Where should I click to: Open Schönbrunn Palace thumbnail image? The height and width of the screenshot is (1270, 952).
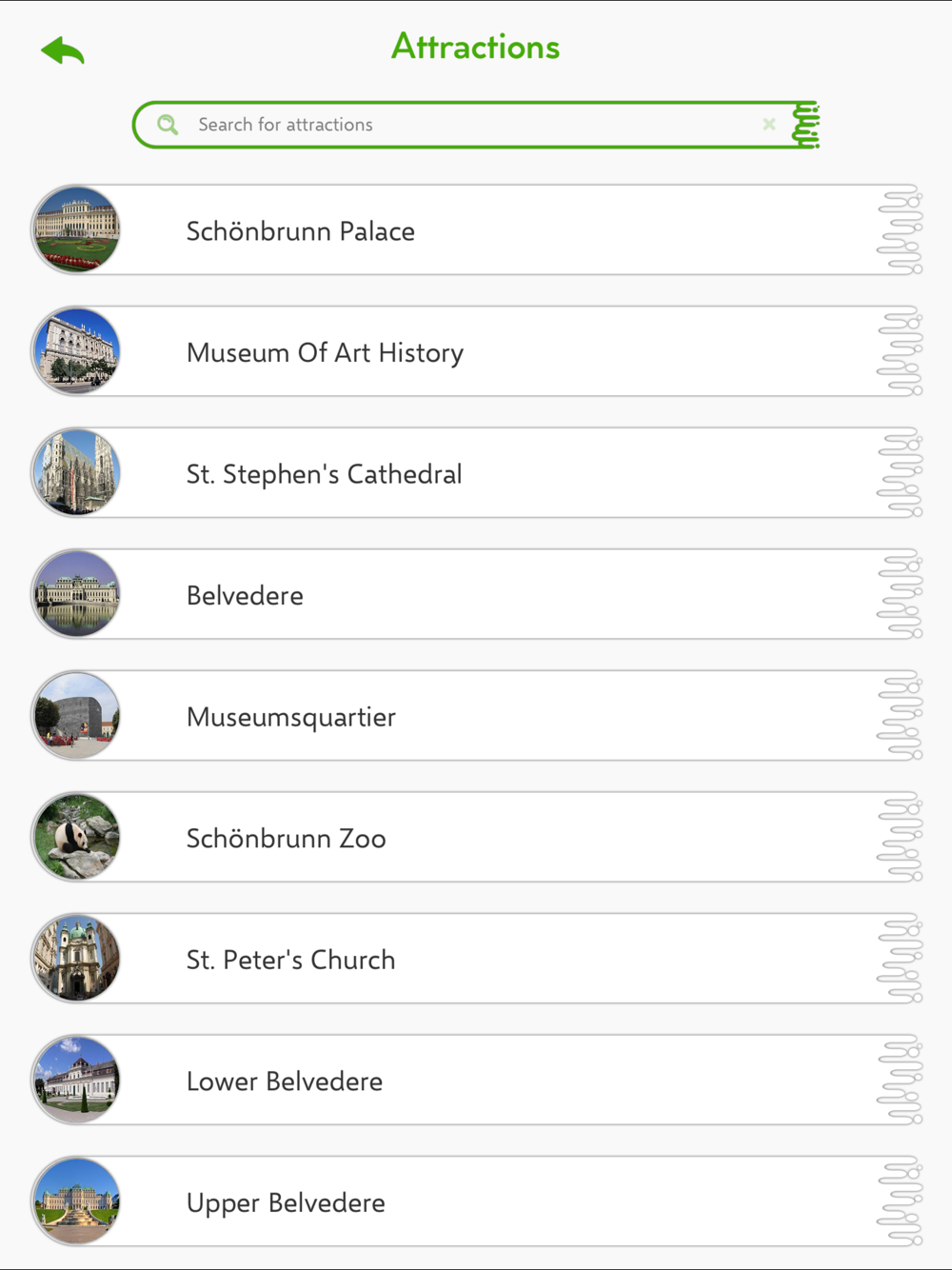[76, 229]
